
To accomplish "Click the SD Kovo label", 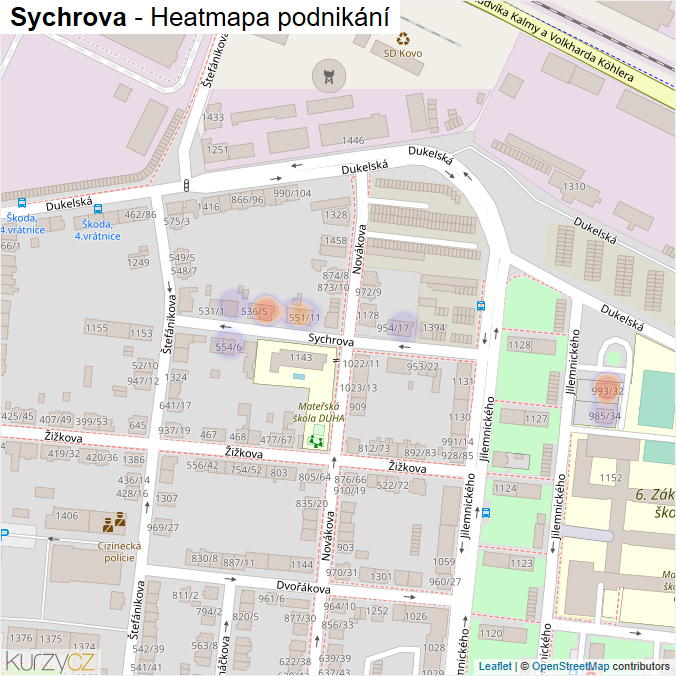I will (x=403, y=53).
